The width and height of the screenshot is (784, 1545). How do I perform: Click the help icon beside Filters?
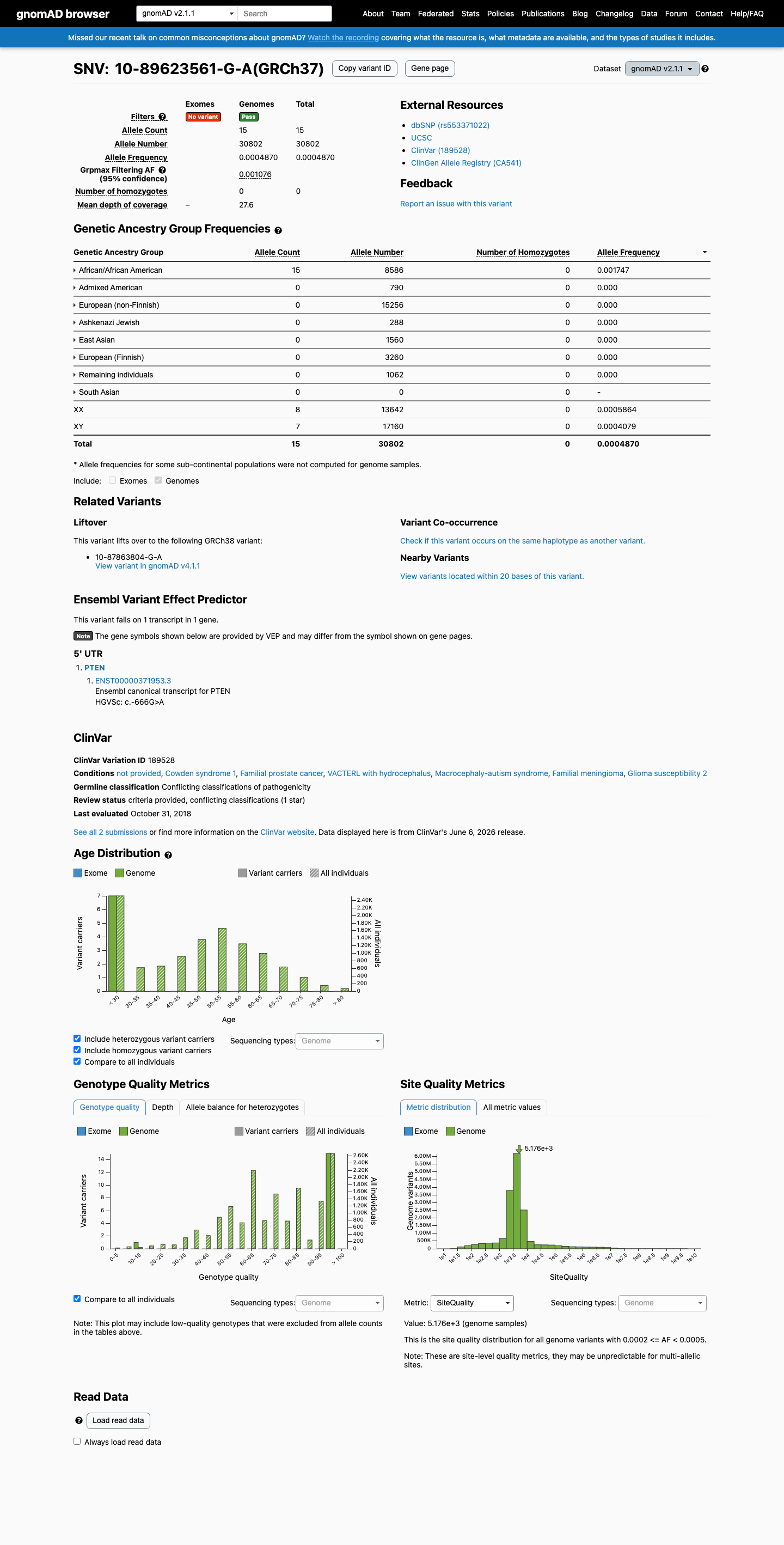(162, 117)
